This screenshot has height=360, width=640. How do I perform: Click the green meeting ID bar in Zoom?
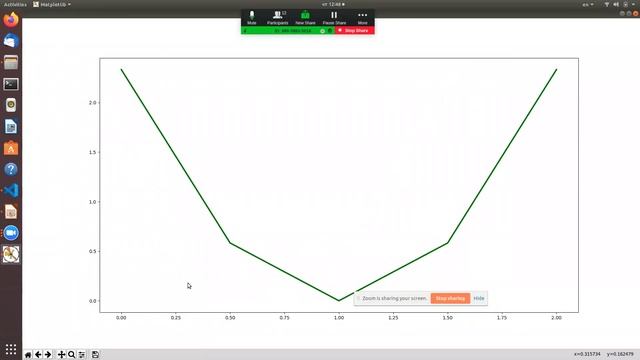(288, 31)
